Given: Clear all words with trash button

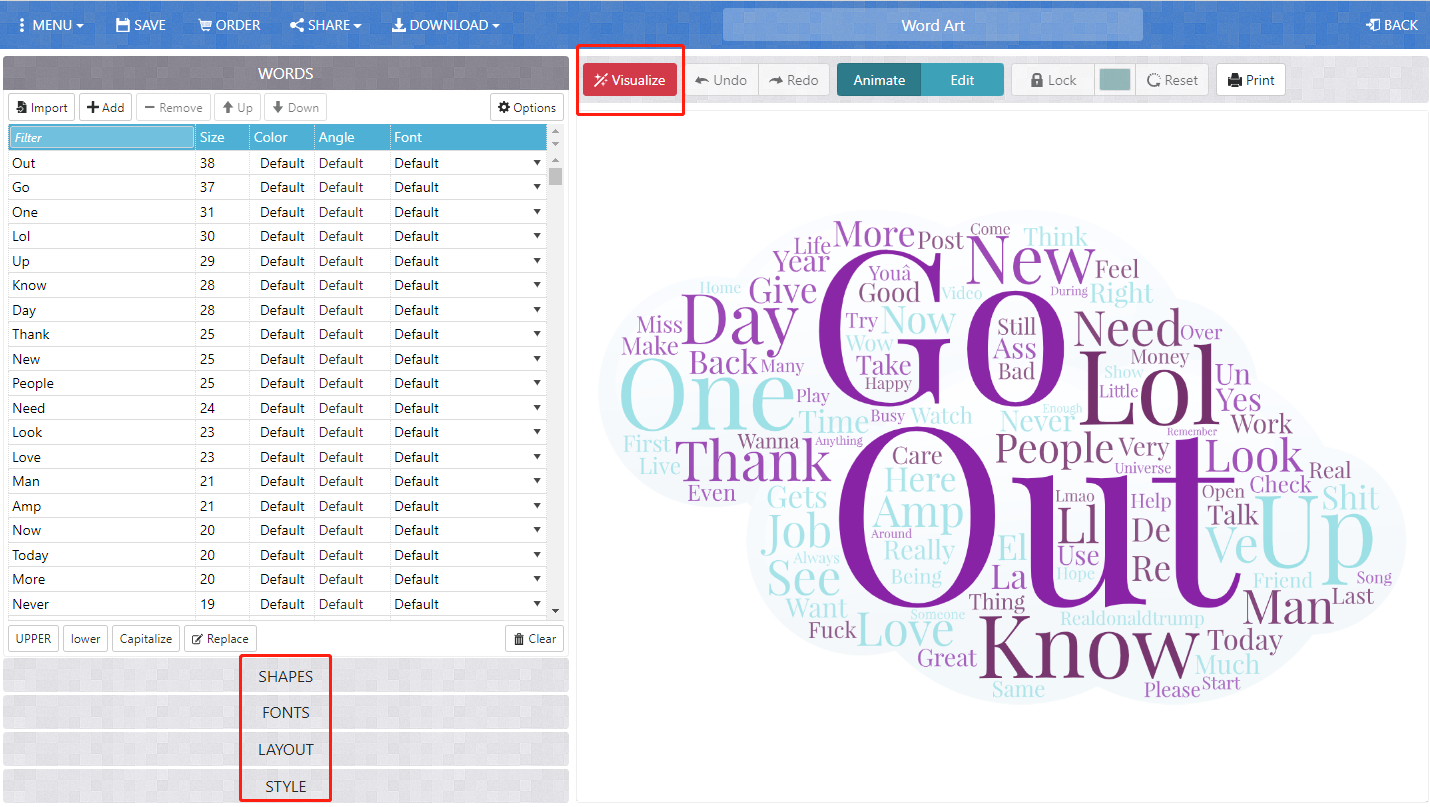Looking at the screenshot, I should 534,639.
